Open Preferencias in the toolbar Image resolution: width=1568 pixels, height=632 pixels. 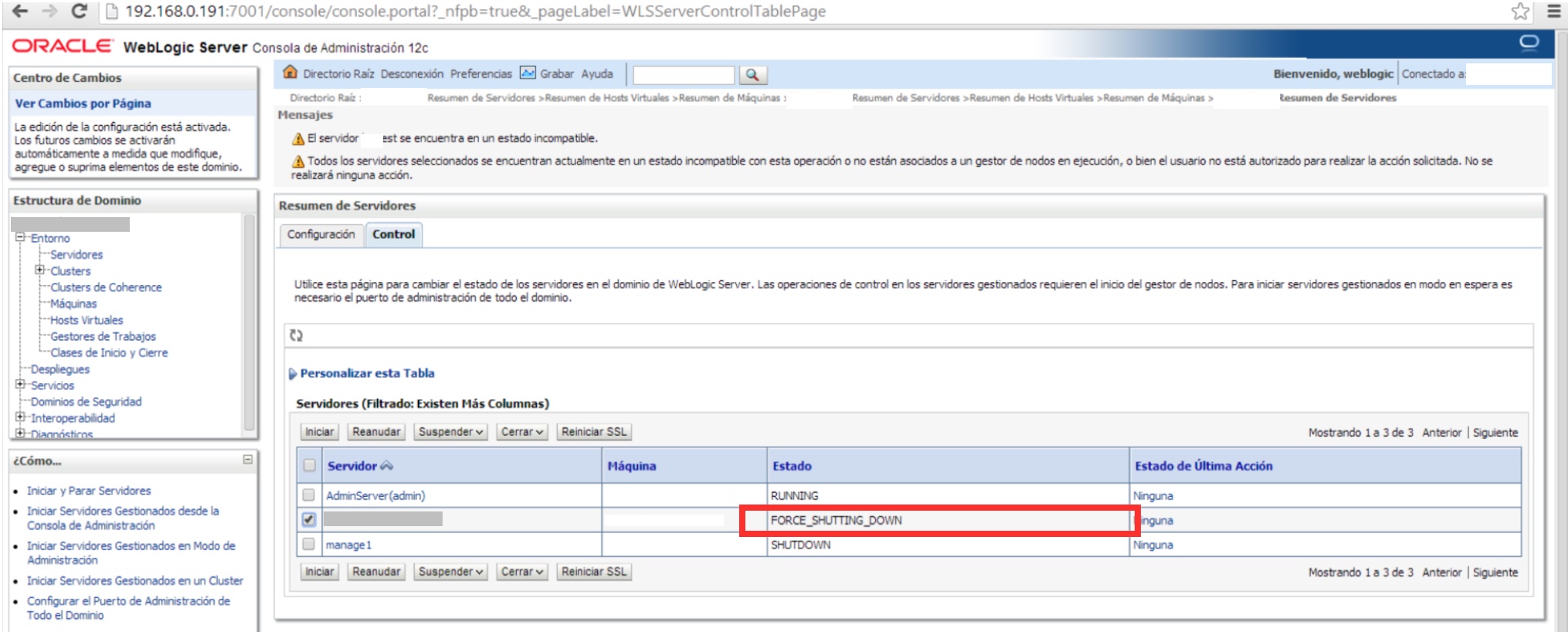(x=480, y=73)
